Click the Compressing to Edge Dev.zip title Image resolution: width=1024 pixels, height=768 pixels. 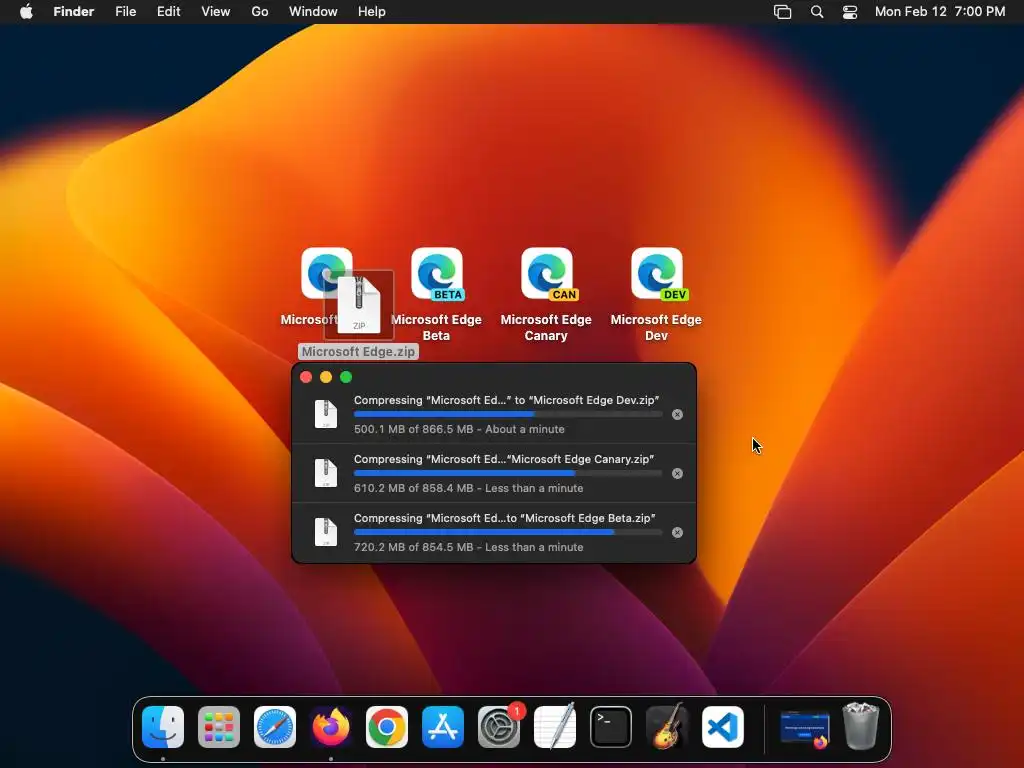[507, 400]
